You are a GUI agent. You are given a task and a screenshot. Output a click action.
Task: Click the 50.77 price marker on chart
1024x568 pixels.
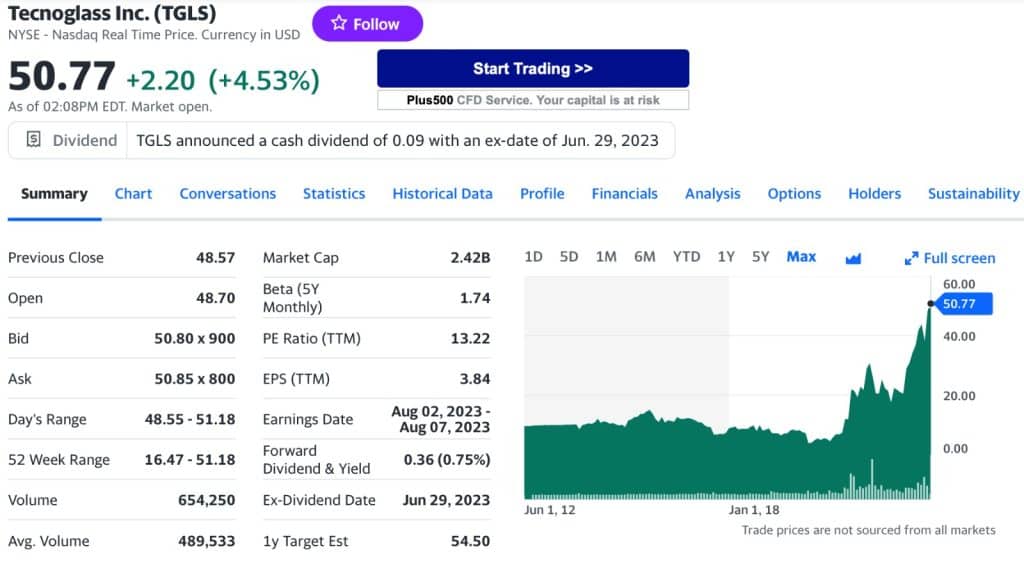[x=964, y=303]
